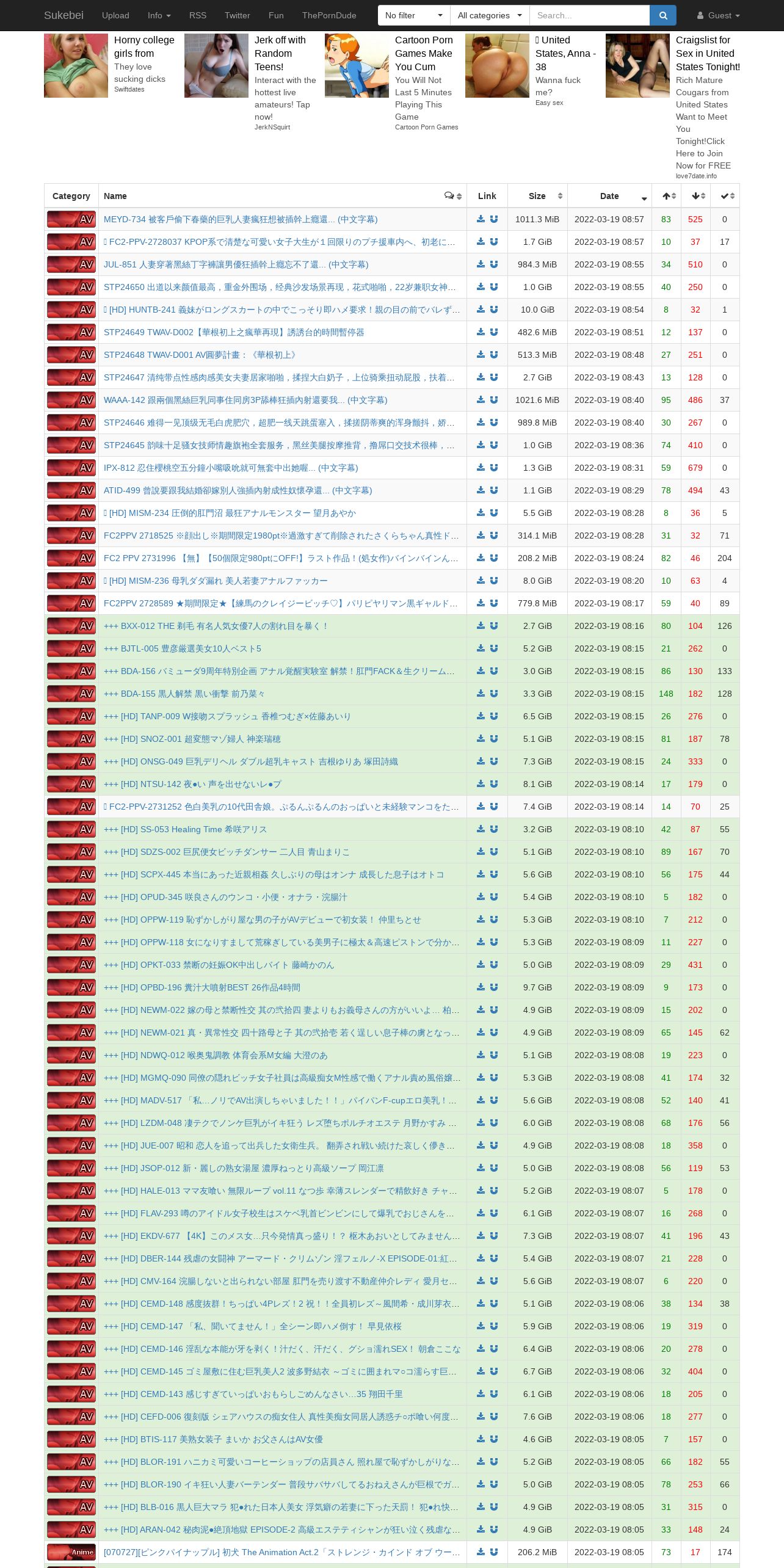
Task: Focus the Search input field
Action: pos(589,15)
